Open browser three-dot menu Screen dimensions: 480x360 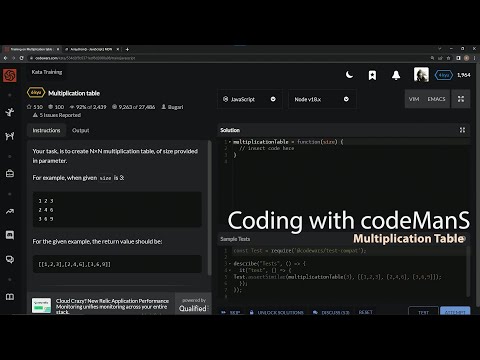tap(475, 58)
